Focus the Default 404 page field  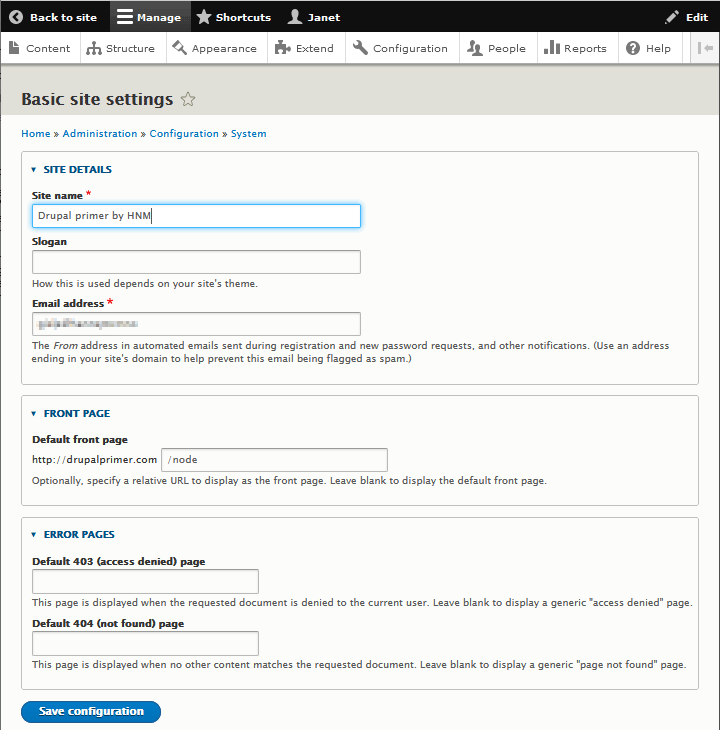tap(145, 643)
